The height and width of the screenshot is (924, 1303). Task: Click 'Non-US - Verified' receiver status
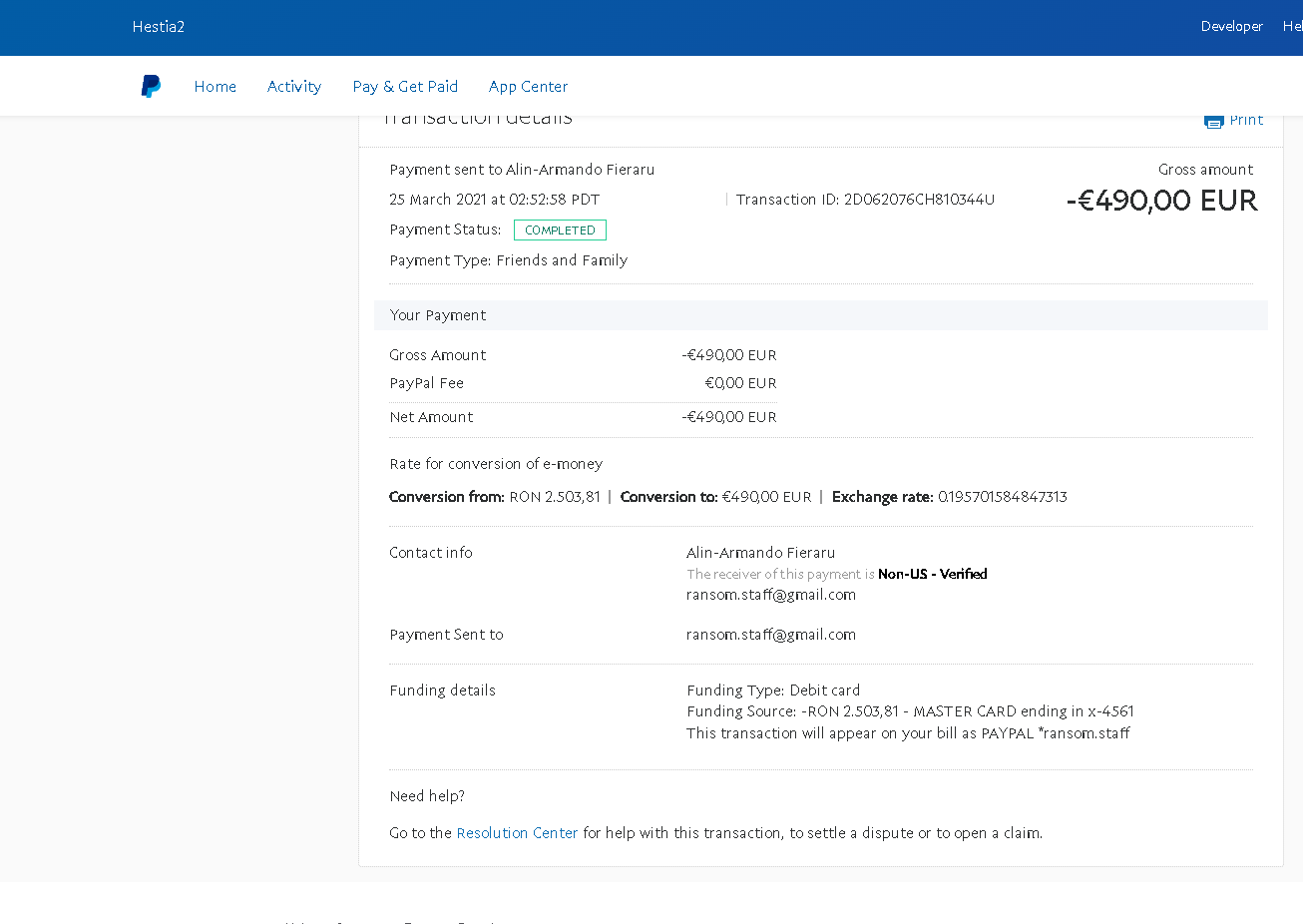[933, 574]
